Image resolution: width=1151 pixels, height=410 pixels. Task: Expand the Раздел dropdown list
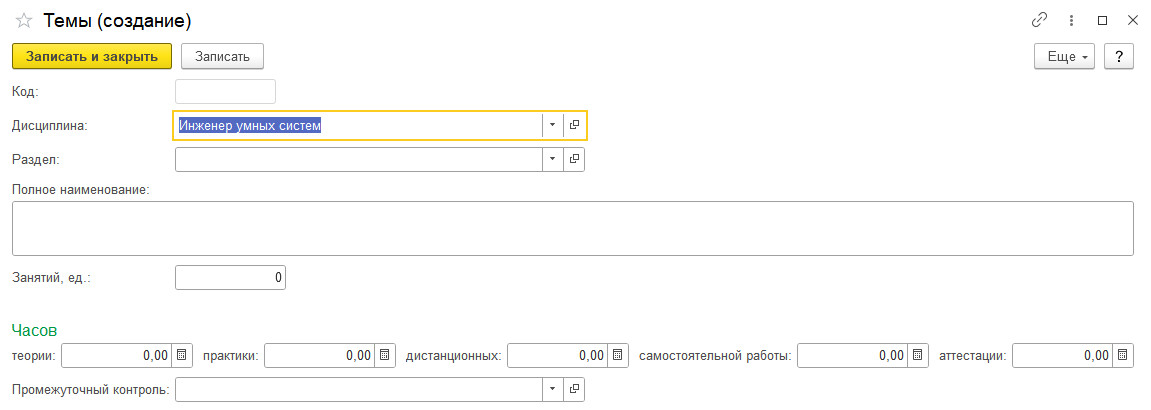click(552, 159)
